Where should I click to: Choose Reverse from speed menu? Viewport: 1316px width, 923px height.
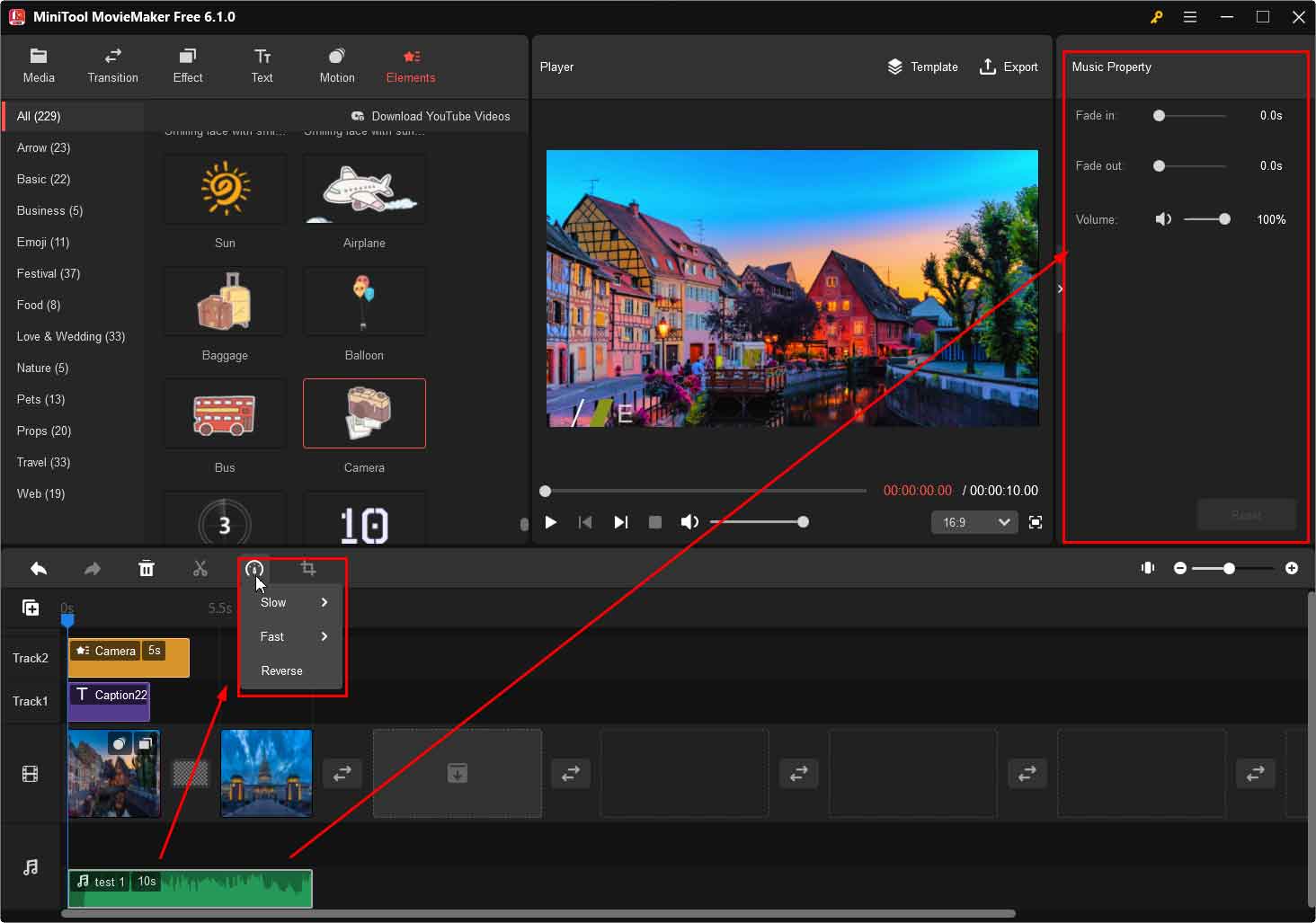(x=292, y=670)
